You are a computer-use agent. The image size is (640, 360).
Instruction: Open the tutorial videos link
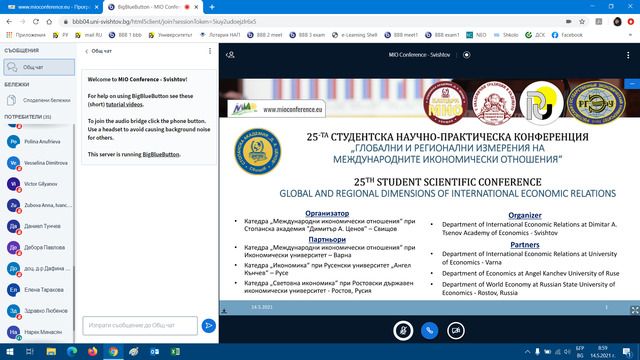(x=124, y=104)
